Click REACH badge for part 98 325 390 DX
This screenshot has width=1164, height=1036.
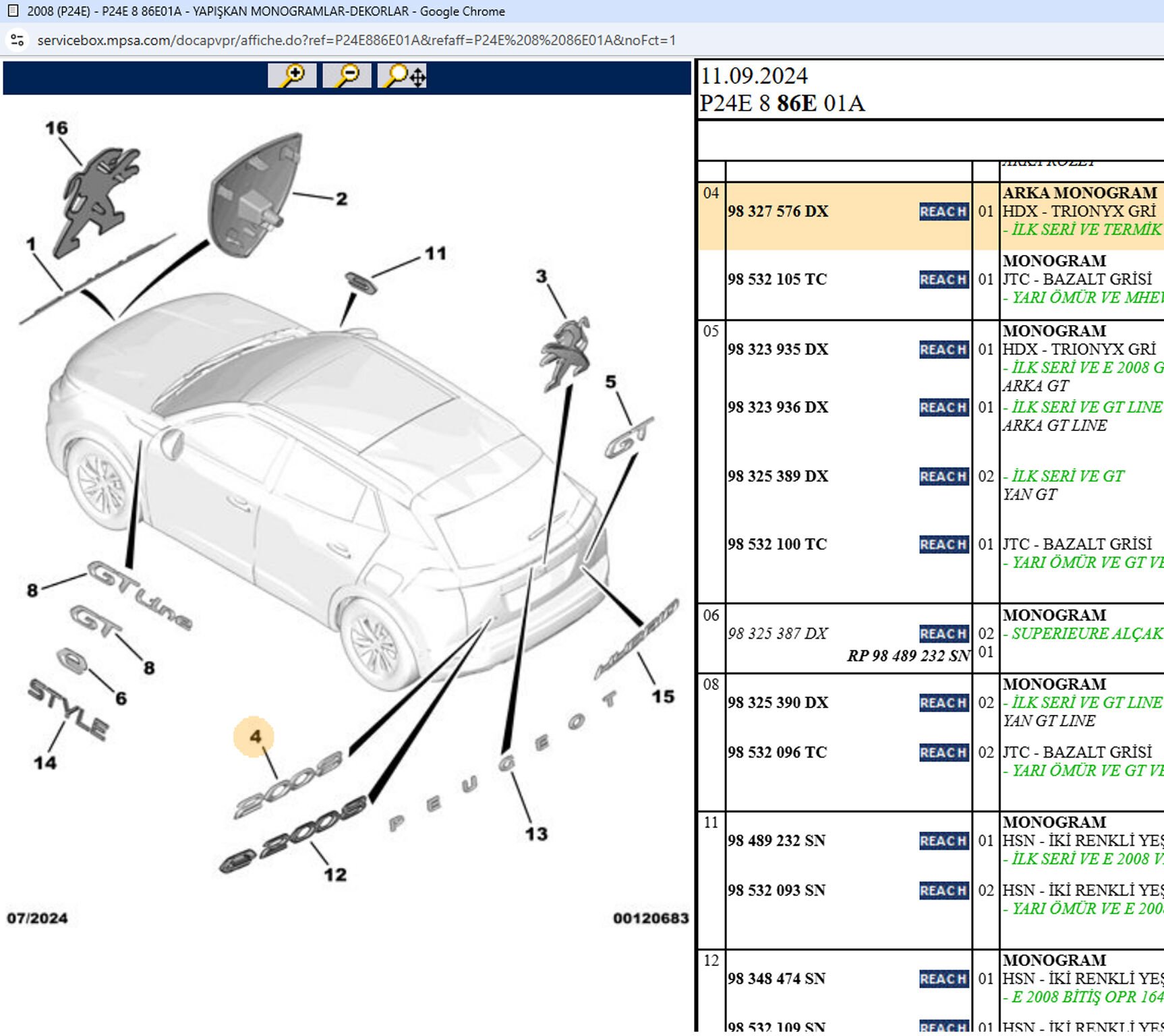click(x=943, y=703)
